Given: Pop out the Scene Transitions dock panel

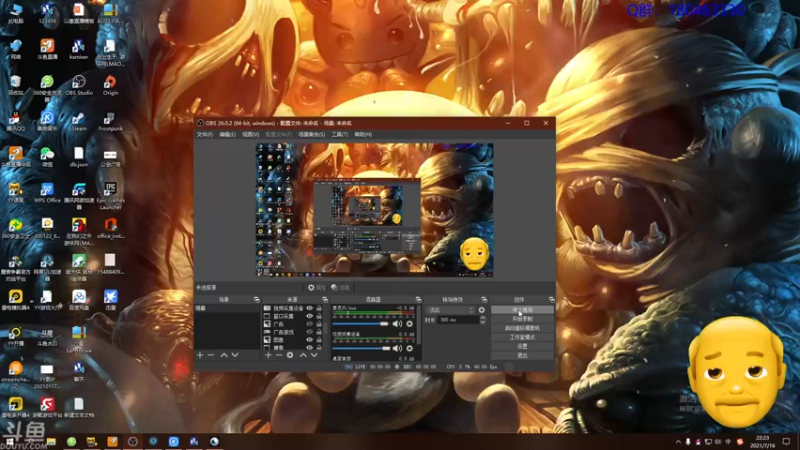Looking at the screenshot, I should click(x=484, y=299).
